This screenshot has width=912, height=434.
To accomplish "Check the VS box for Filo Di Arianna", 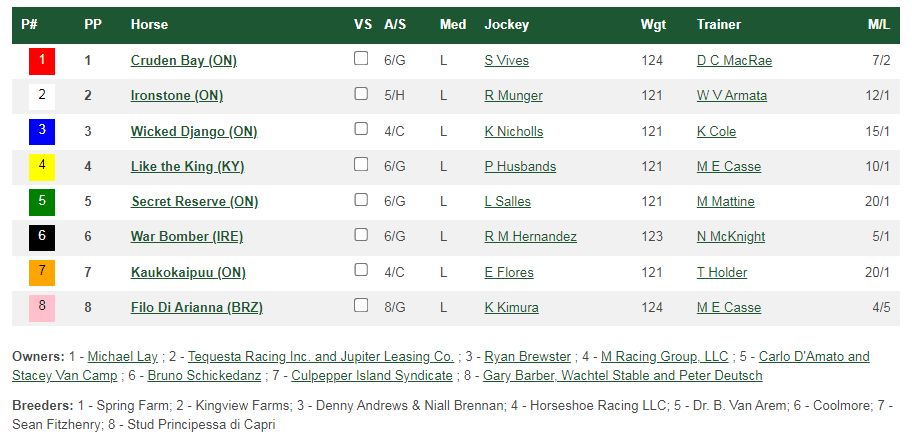I will (361, 305).
